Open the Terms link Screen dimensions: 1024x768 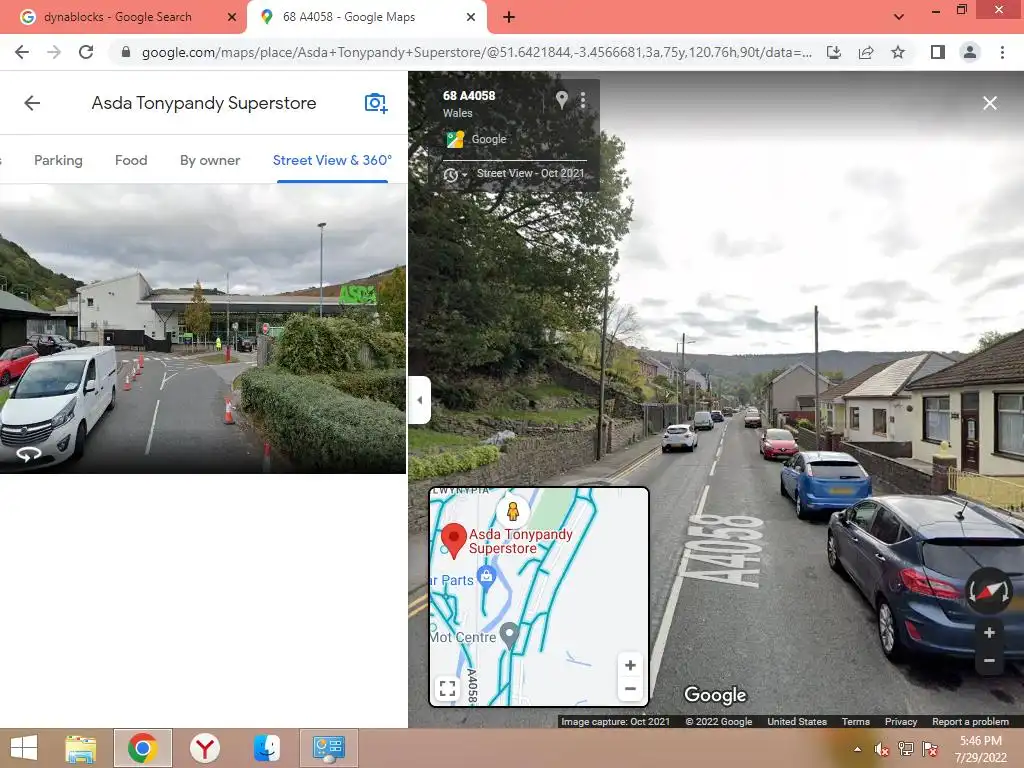point(856,722)
